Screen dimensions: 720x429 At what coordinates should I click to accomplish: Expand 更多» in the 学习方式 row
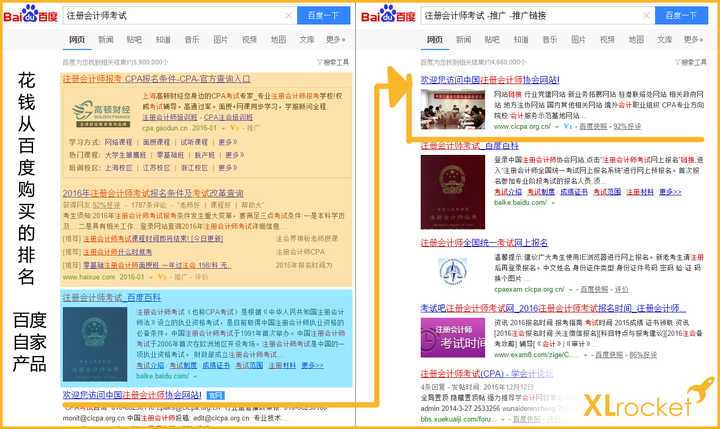228,142
